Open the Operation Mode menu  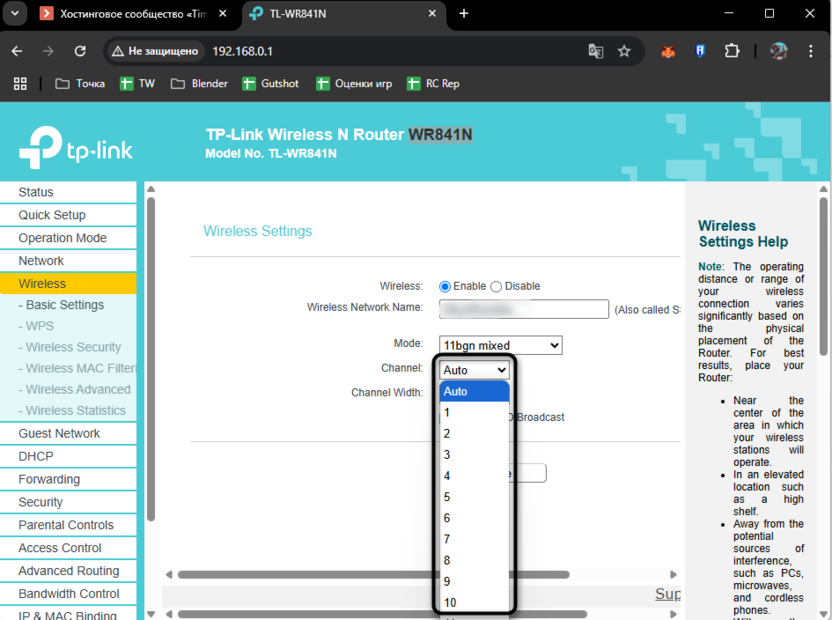coord(68,238)
